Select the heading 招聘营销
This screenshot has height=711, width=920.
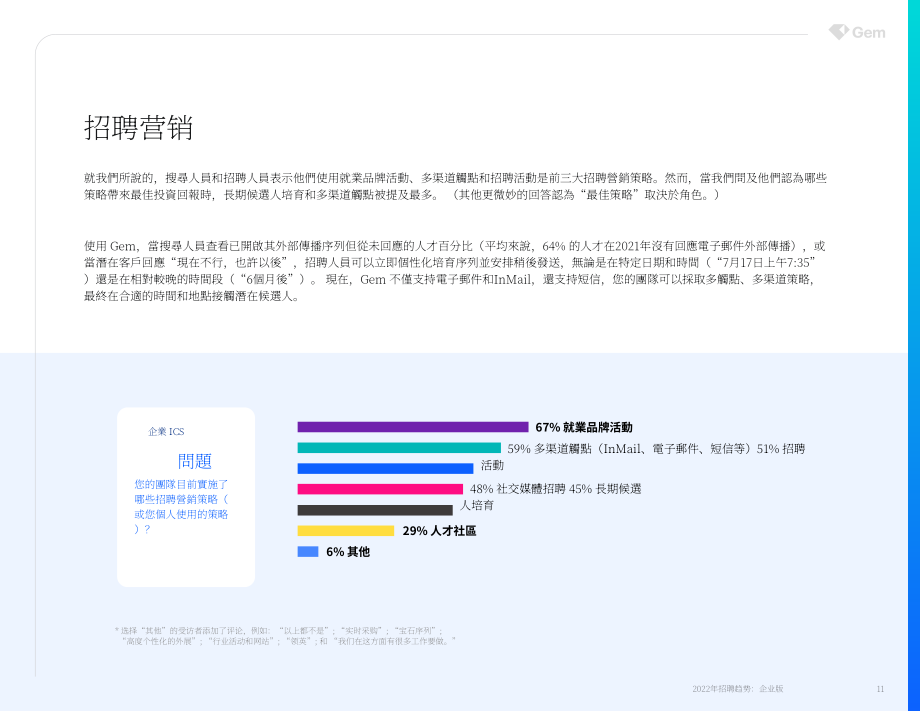pyautogui.click(x=138, y=127)
